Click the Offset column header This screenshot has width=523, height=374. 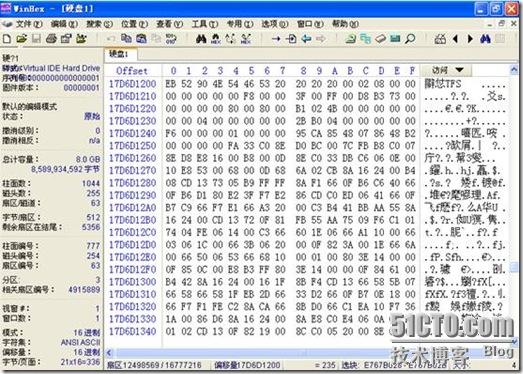(x=132, y=71)
